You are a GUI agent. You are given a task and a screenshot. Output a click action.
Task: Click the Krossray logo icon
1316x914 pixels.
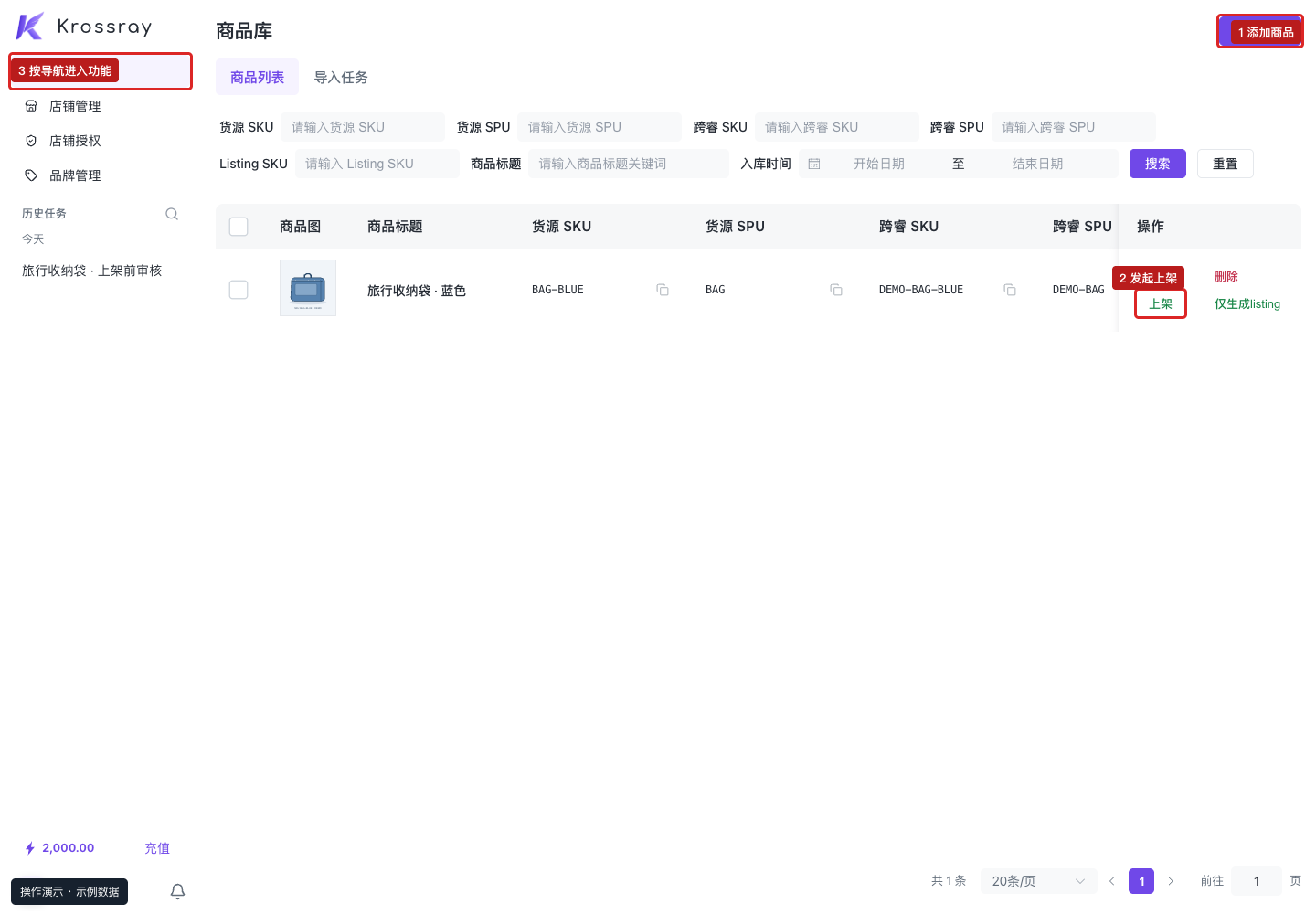pyautogui.click(x=30, y=27)
